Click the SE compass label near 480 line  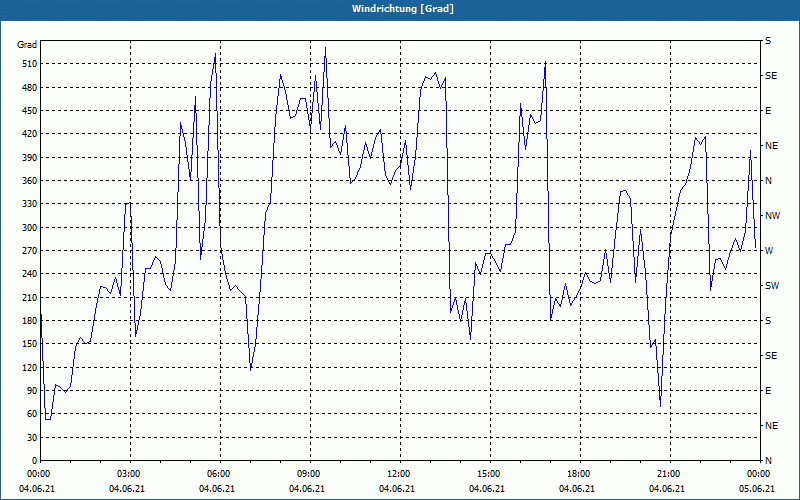point(771,76)
